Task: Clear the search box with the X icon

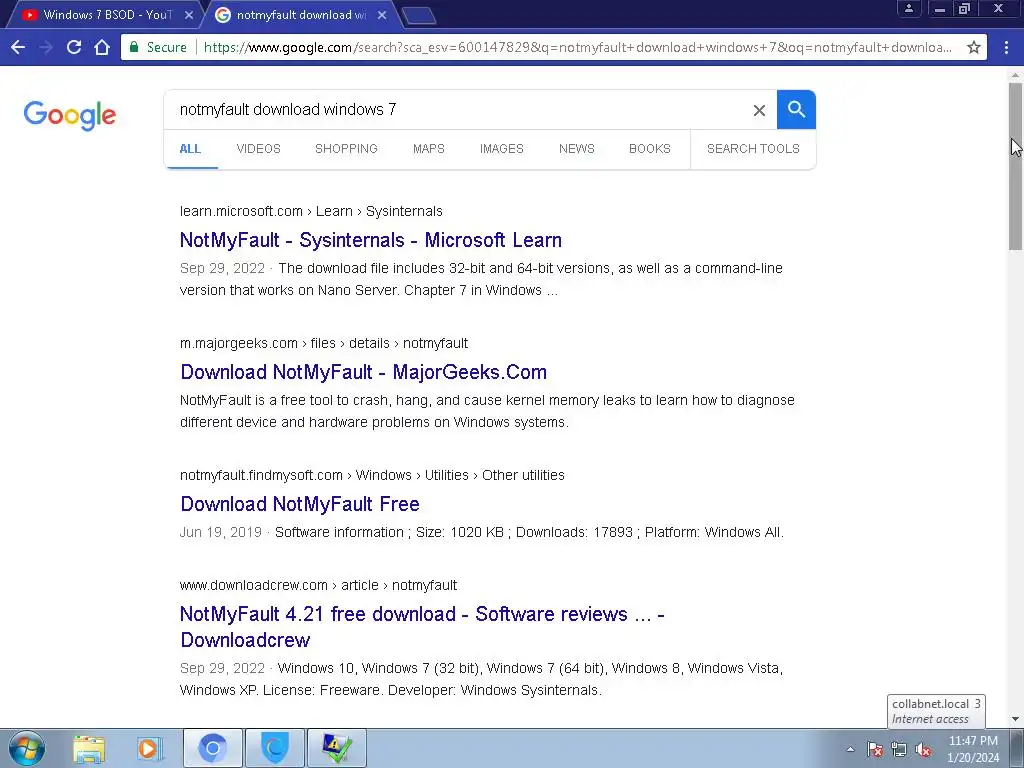Action: point(759,110)
